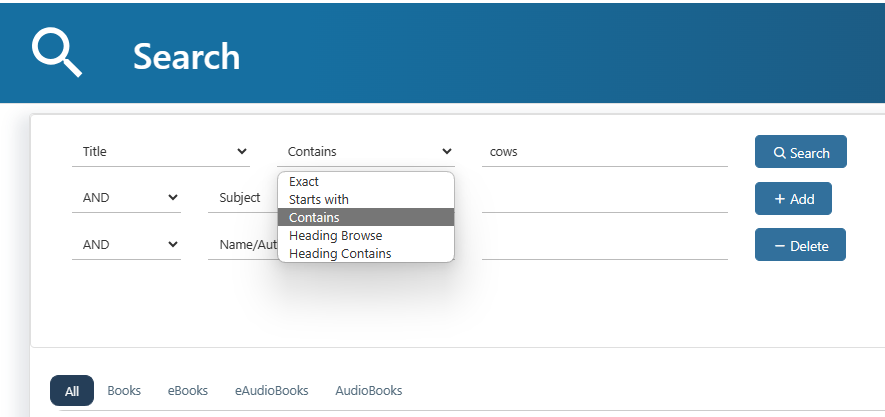Switch to the Books tab
The height and width of the screenshot is (417, 885).
pyautogui.click(x=124, y=390)
